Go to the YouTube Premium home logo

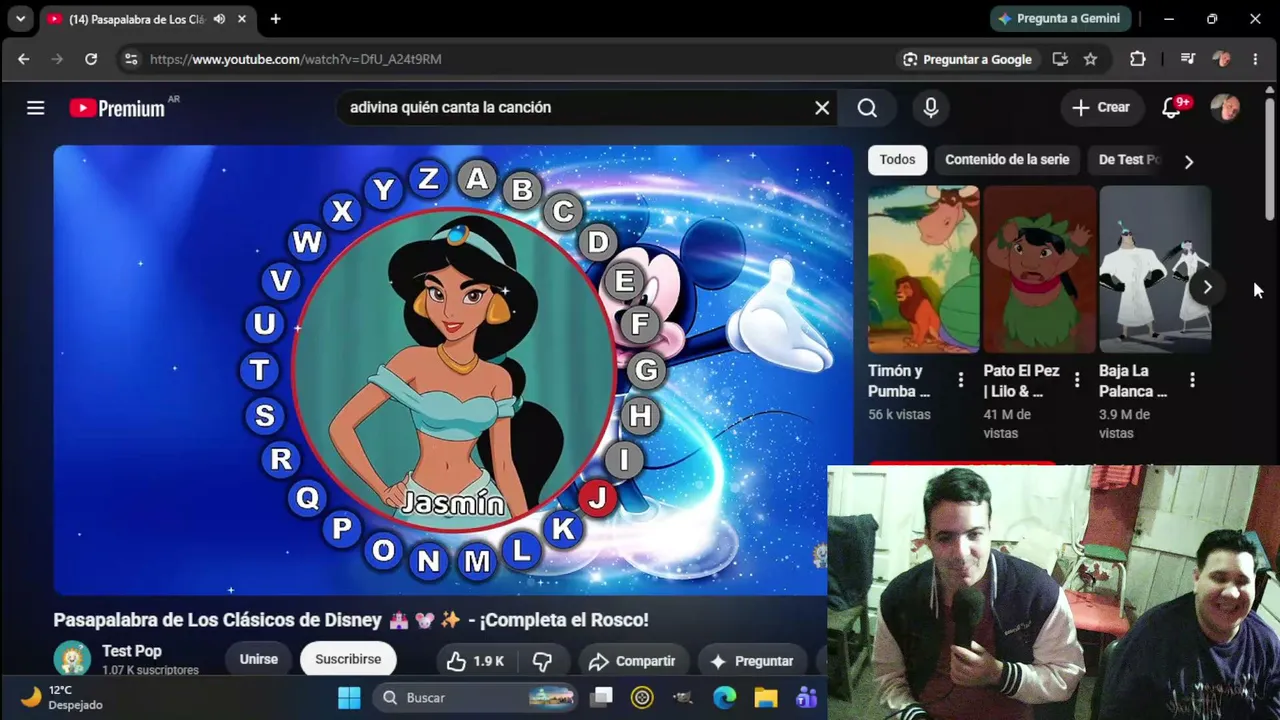point(118,108)
